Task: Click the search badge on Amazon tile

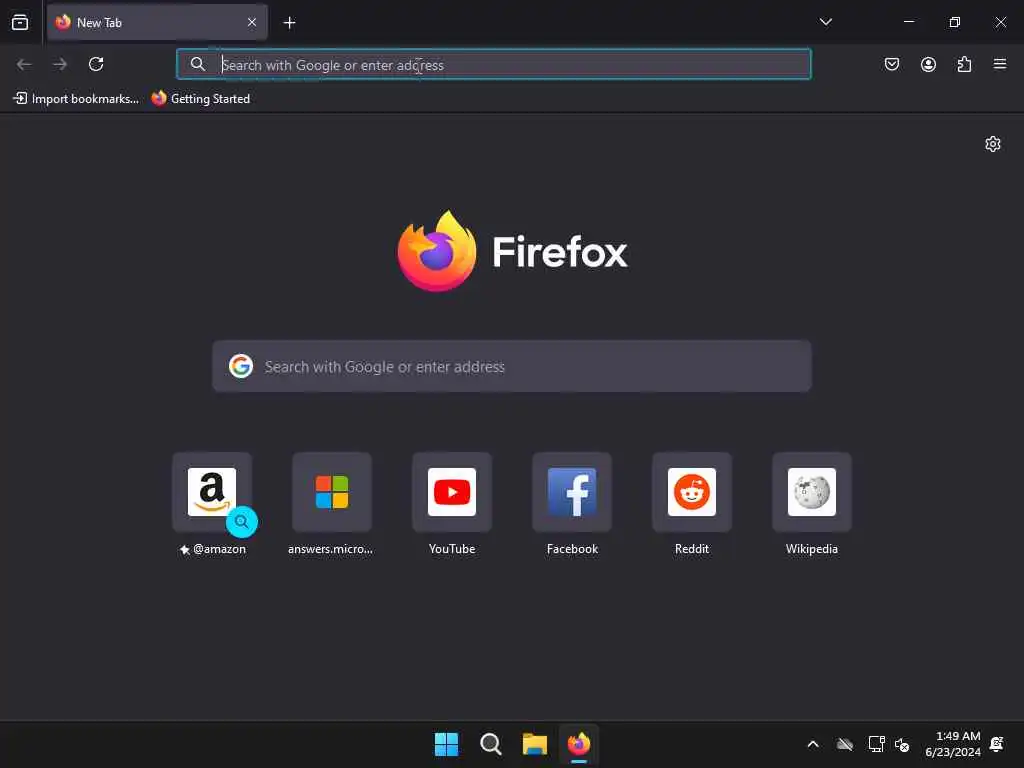Action: point(242,522)
